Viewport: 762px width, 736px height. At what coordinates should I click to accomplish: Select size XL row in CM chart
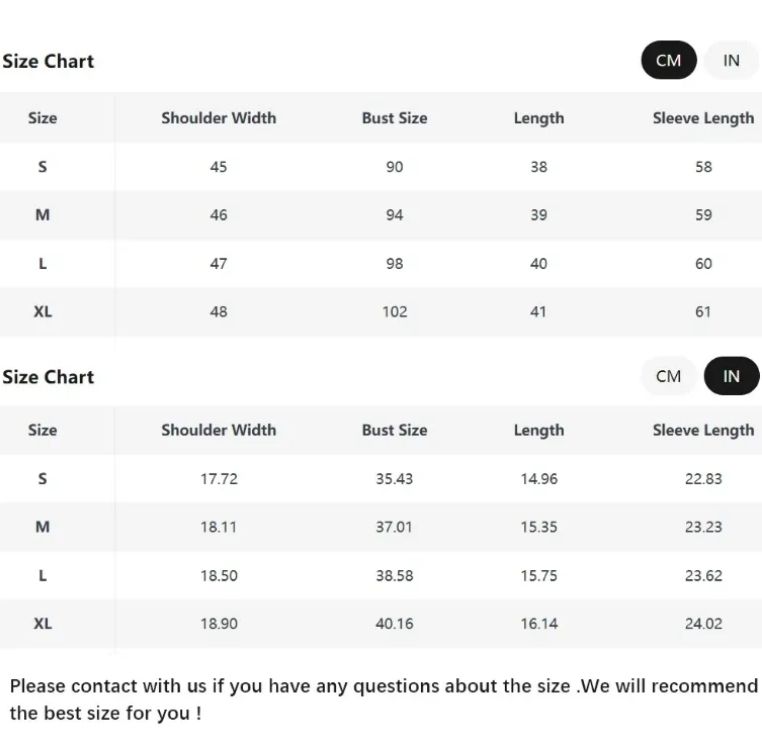381,312
